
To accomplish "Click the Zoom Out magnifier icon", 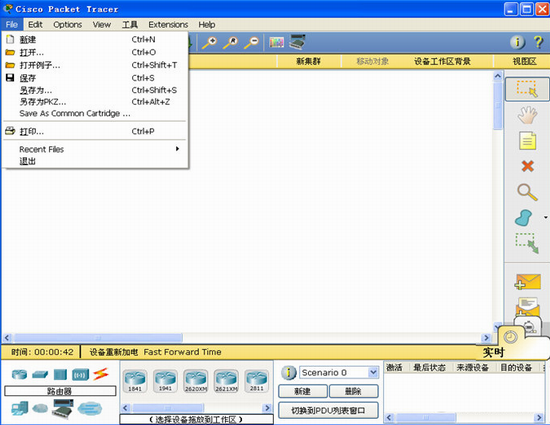I will (x=251, y=43).
